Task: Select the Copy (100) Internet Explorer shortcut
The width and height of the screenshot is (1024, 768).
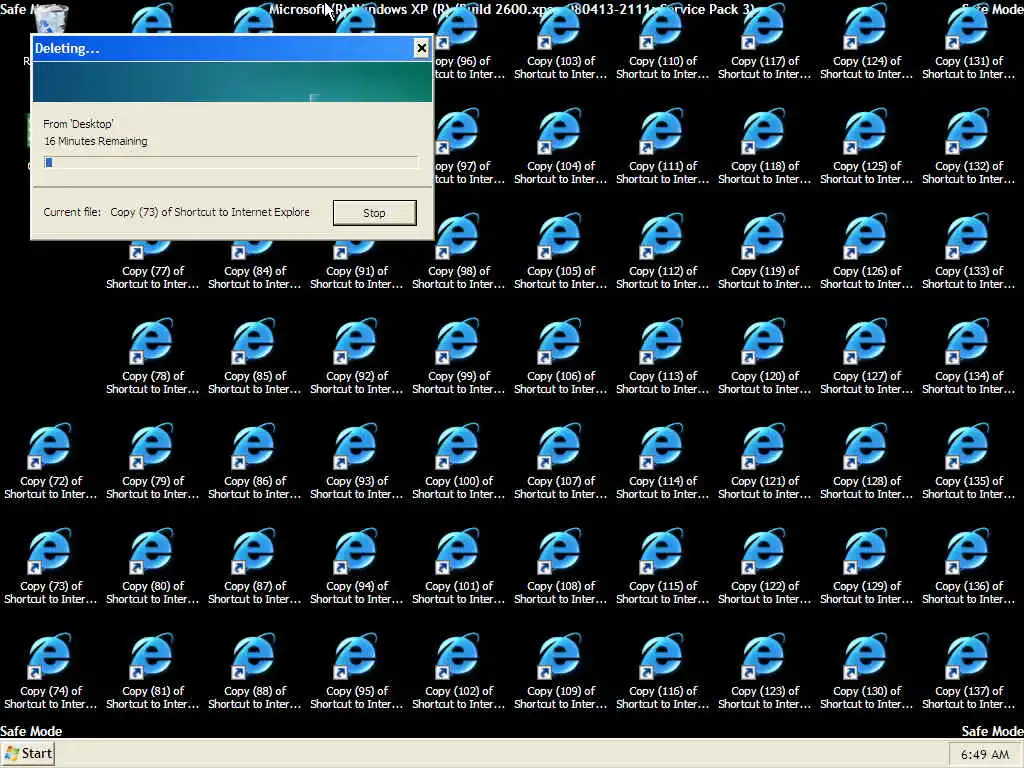Action: 458,462
